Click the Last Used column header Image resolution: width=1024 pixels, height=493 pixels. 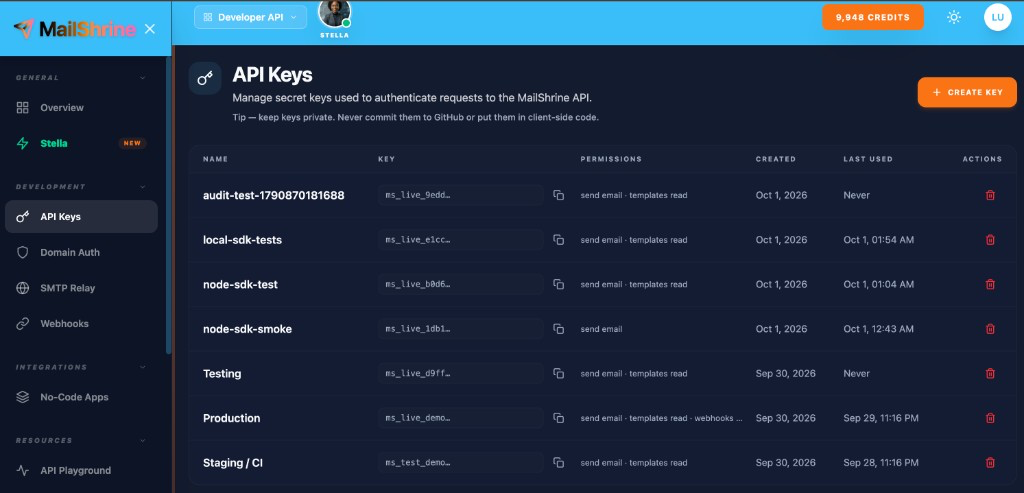pyautogui.click(x=867, y=159)
